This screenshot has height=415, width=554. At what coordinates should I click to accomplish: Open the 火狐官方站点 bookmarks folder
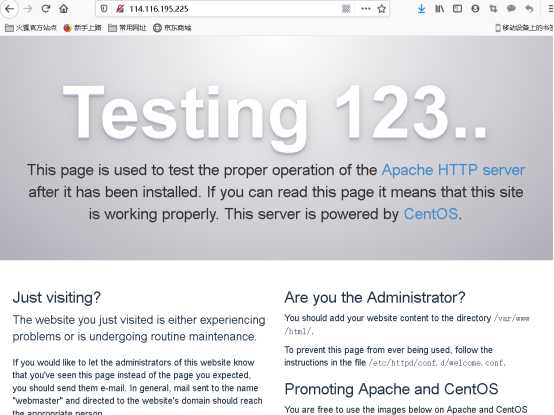click(31, 28)
